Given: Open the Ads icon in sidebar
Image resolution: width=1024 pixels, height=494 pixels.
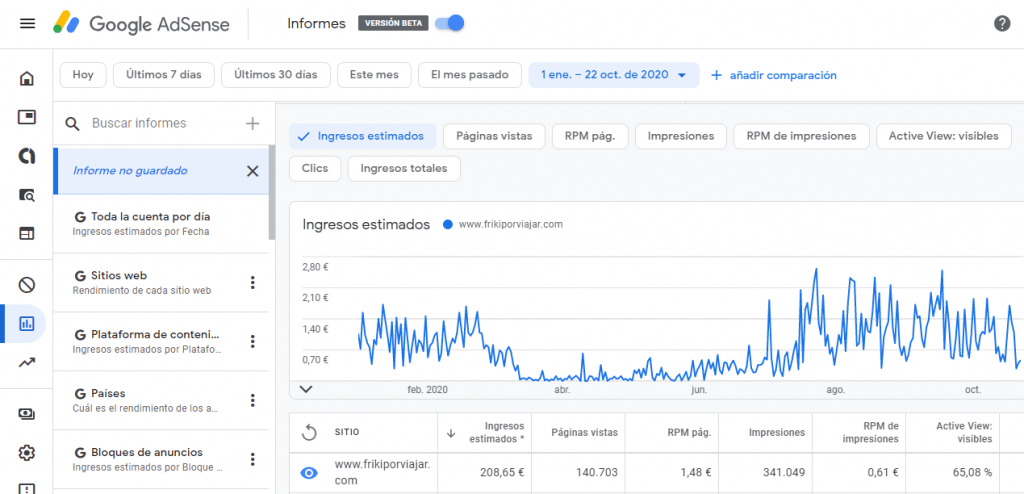Looking at the screenshot, I should (x=27, y=118).
